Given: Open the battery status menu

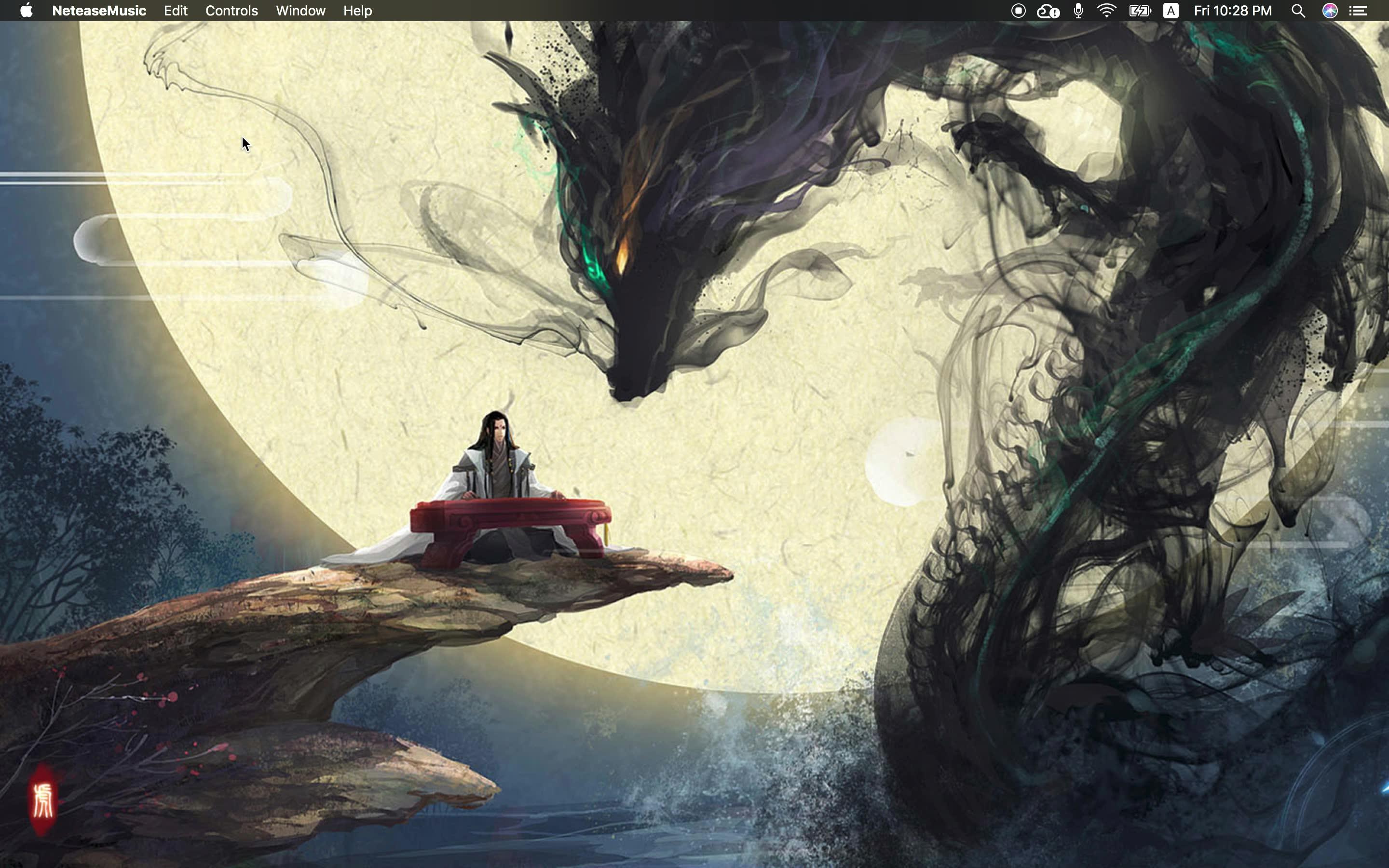Looking at the screenshot, I should [1140, 10].
